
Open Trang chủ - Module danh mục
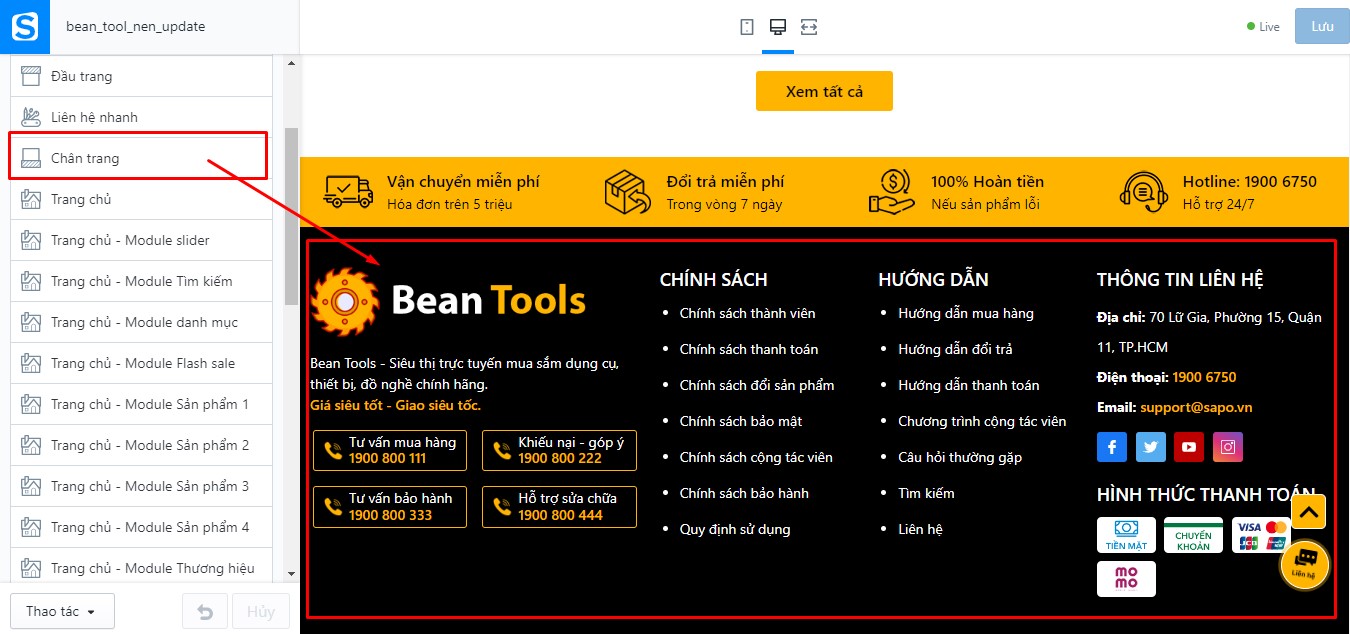click(141, 322)
